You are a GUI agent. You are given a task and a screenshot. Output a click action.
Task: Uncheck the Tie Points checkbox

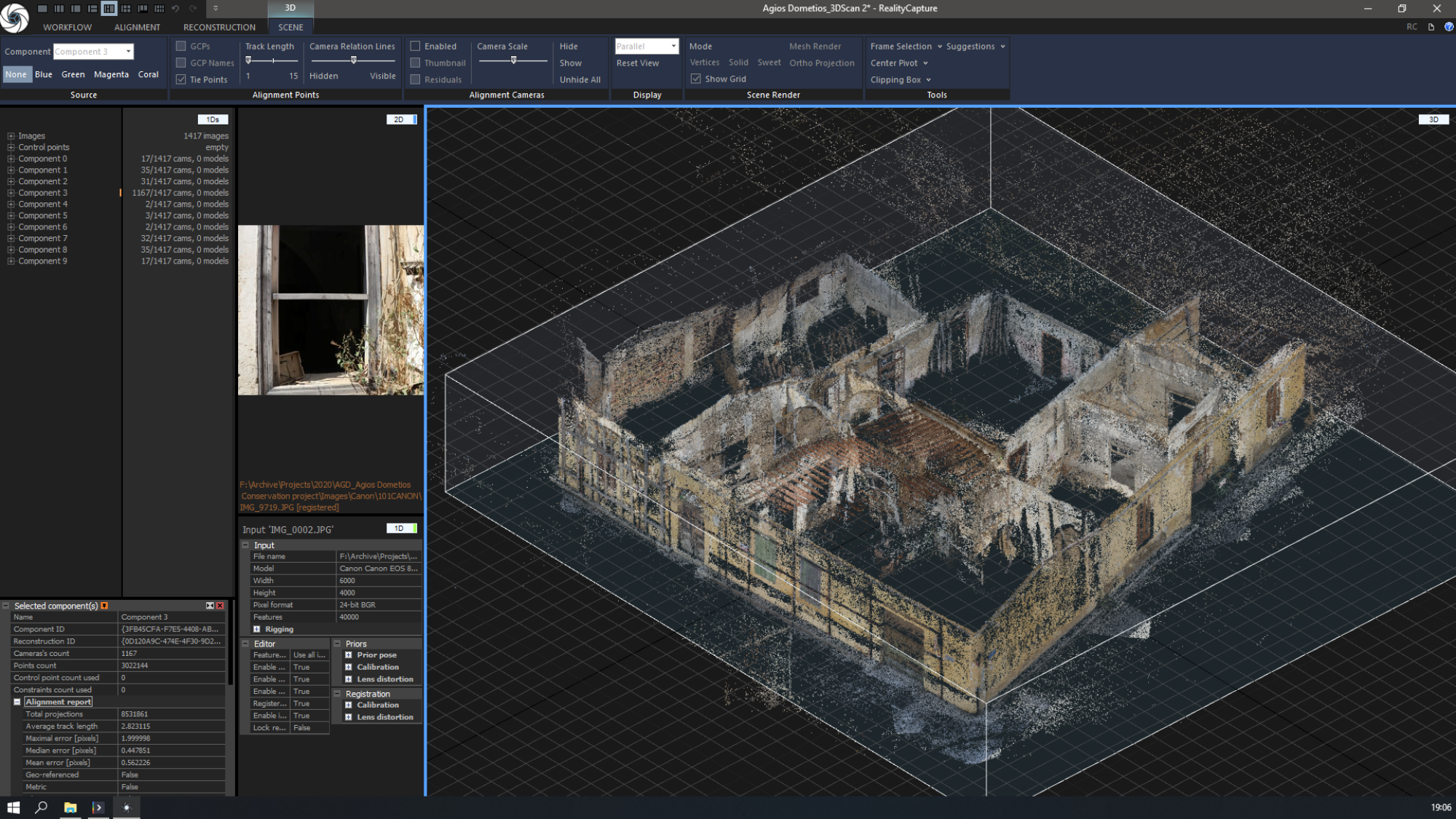point(181,79)
